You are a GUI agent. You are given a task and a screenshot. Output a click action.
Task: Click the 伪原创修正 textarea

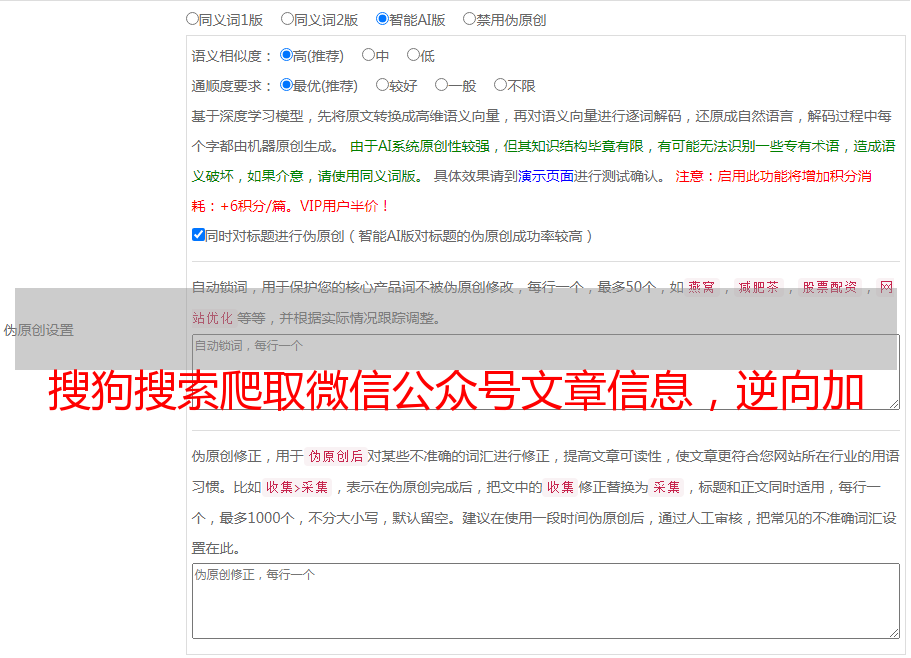[546, 601]
